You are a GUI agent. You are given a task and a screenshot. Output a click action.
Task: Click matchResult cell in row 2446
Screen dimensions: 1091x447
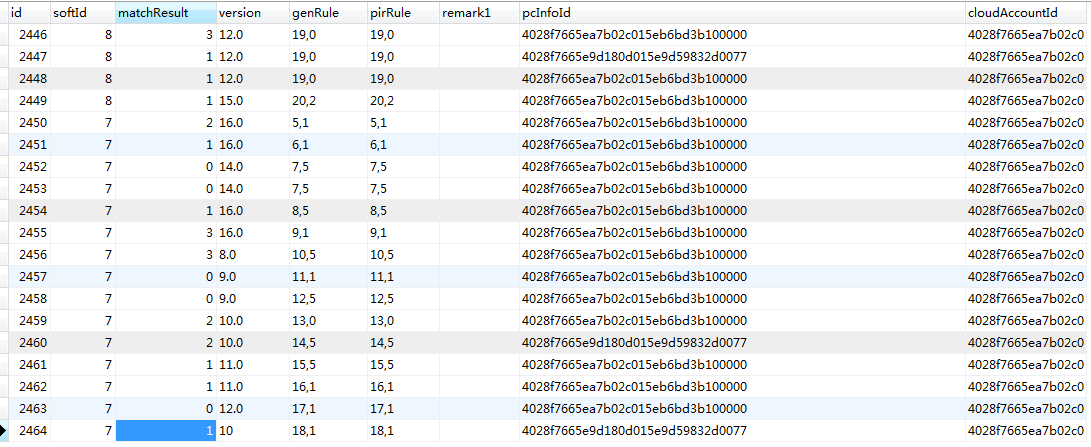tap(166, 35)
